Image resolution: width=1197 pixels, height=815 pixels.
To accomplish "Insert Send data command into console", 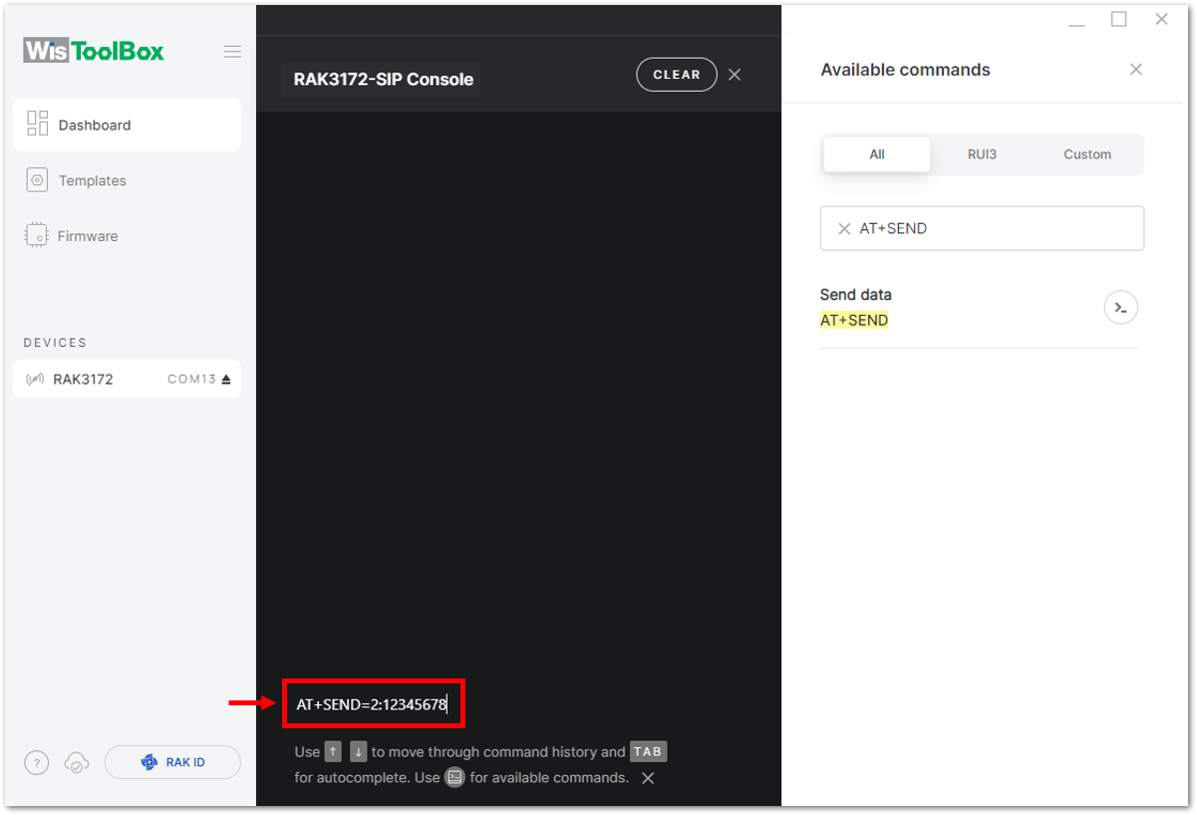I will (x=1120, y=308).
